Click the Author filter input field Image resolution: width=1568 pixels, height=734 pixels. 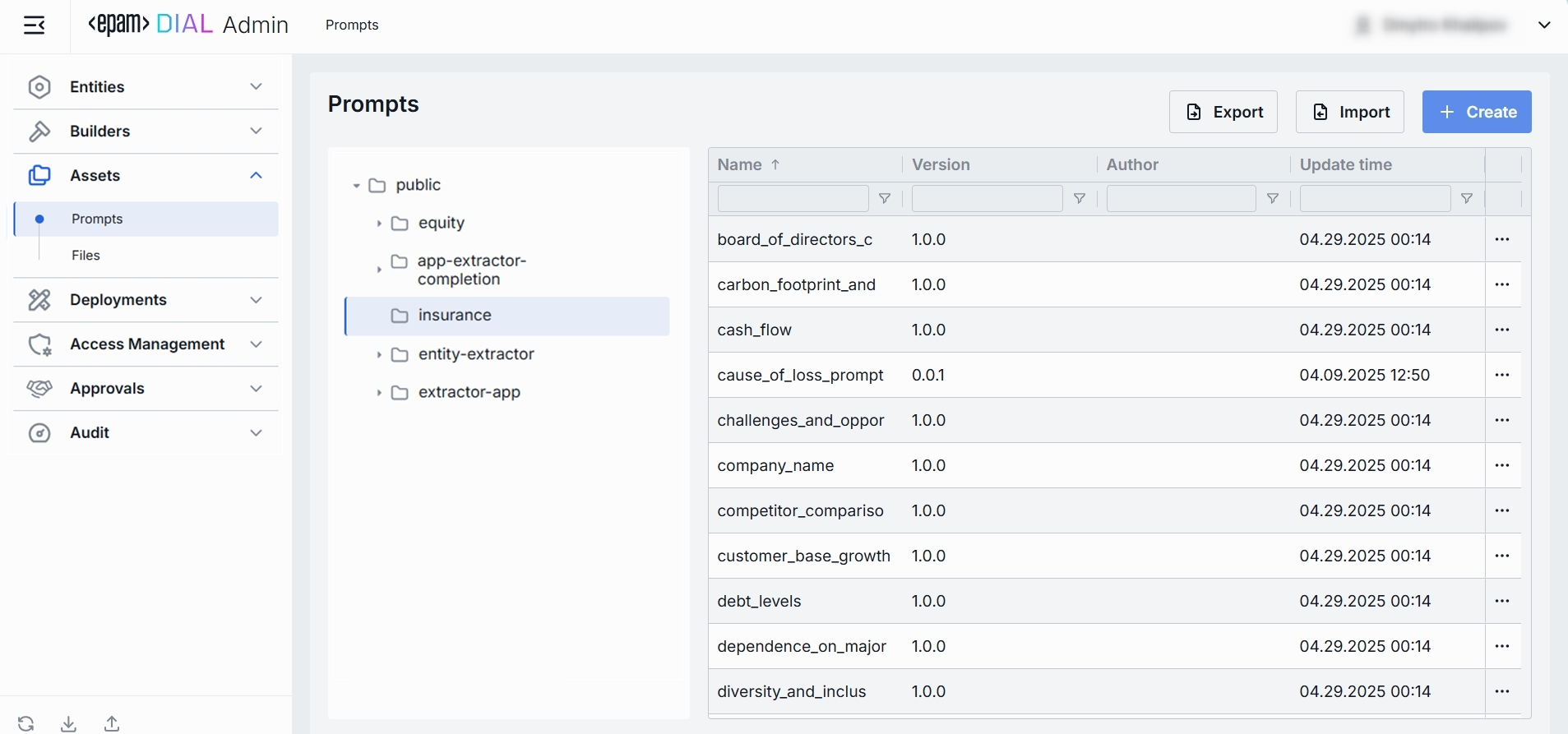(x=1181, y=199)
